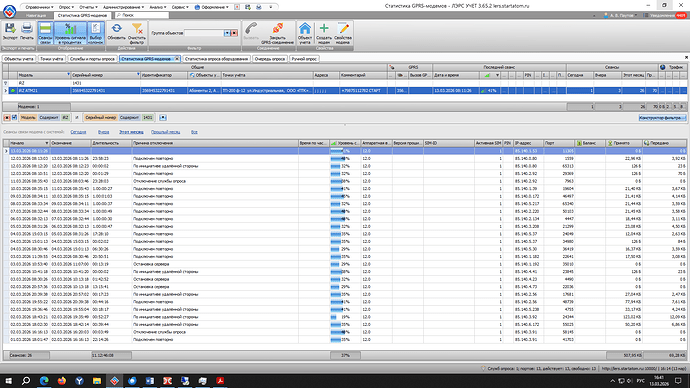
Task: Open Firefox from the taskbar
Action: coord(62,381)
